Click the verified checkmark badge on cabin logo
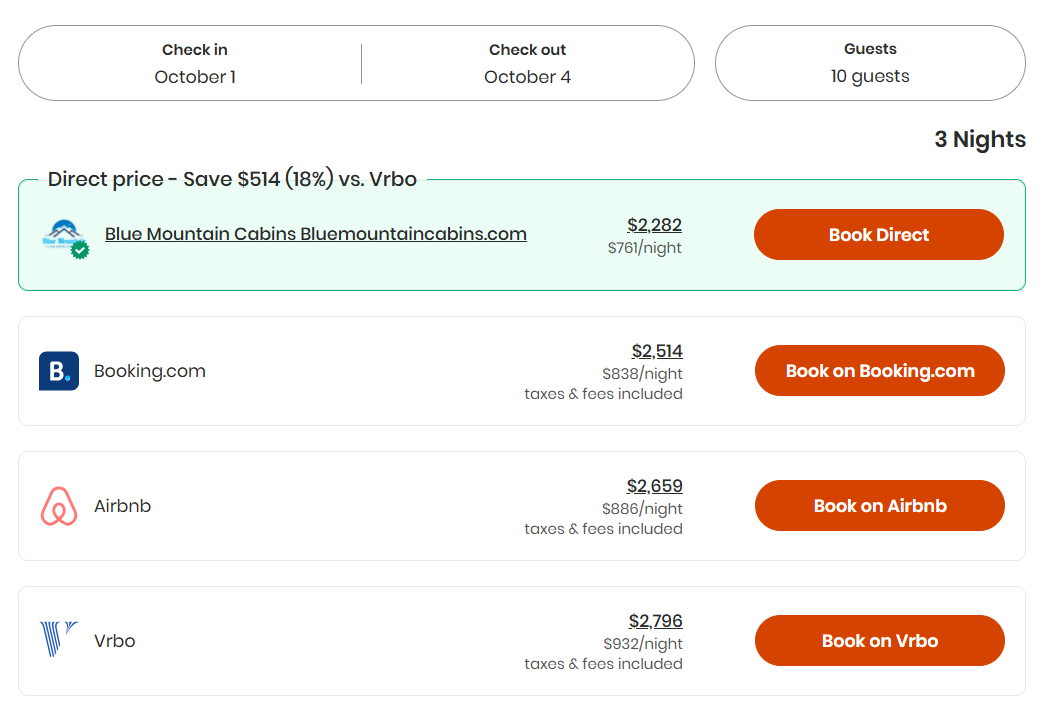Viewport: 1038px width, 702px height. tap(81, 251)
